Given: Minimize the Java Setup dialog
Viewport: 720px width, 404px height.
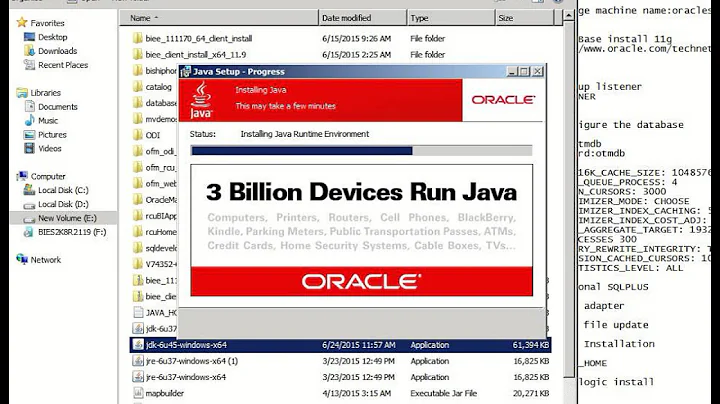Looking at the screenshot, I should pyautogui.click(x=512, y=72).
